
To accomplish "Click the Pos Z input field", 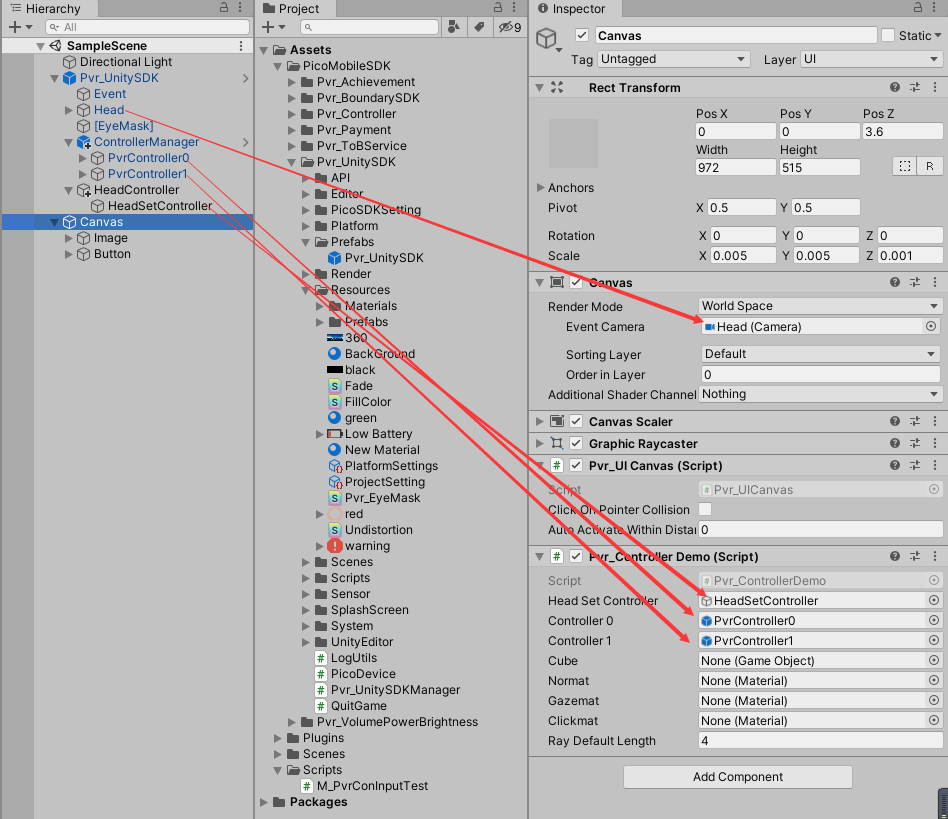I will 902,131.
